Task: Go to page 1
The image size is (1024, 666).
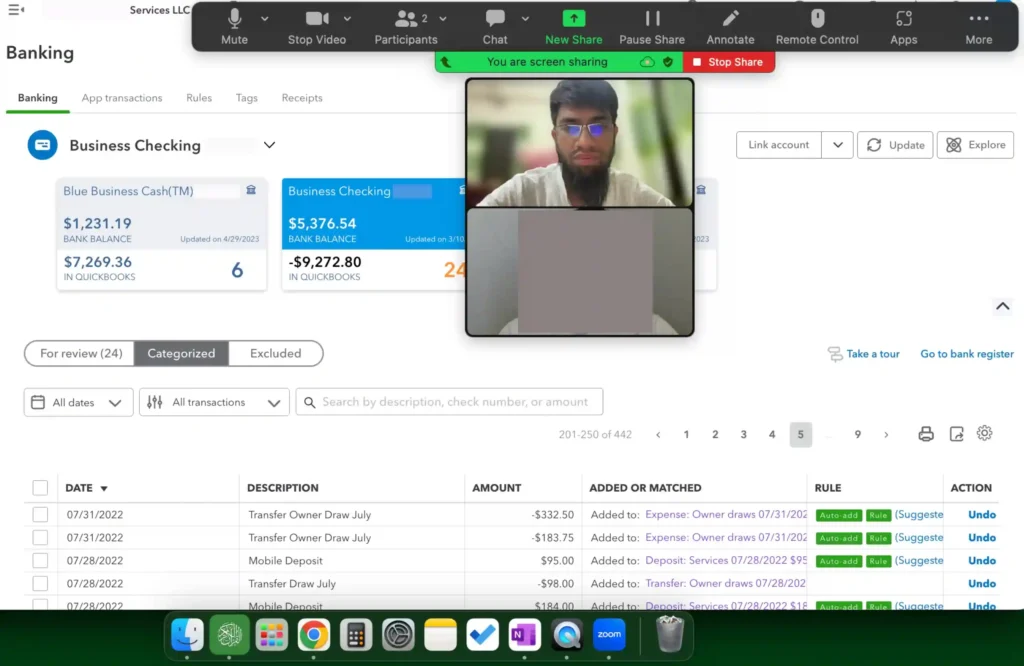Action: (686, 435)
